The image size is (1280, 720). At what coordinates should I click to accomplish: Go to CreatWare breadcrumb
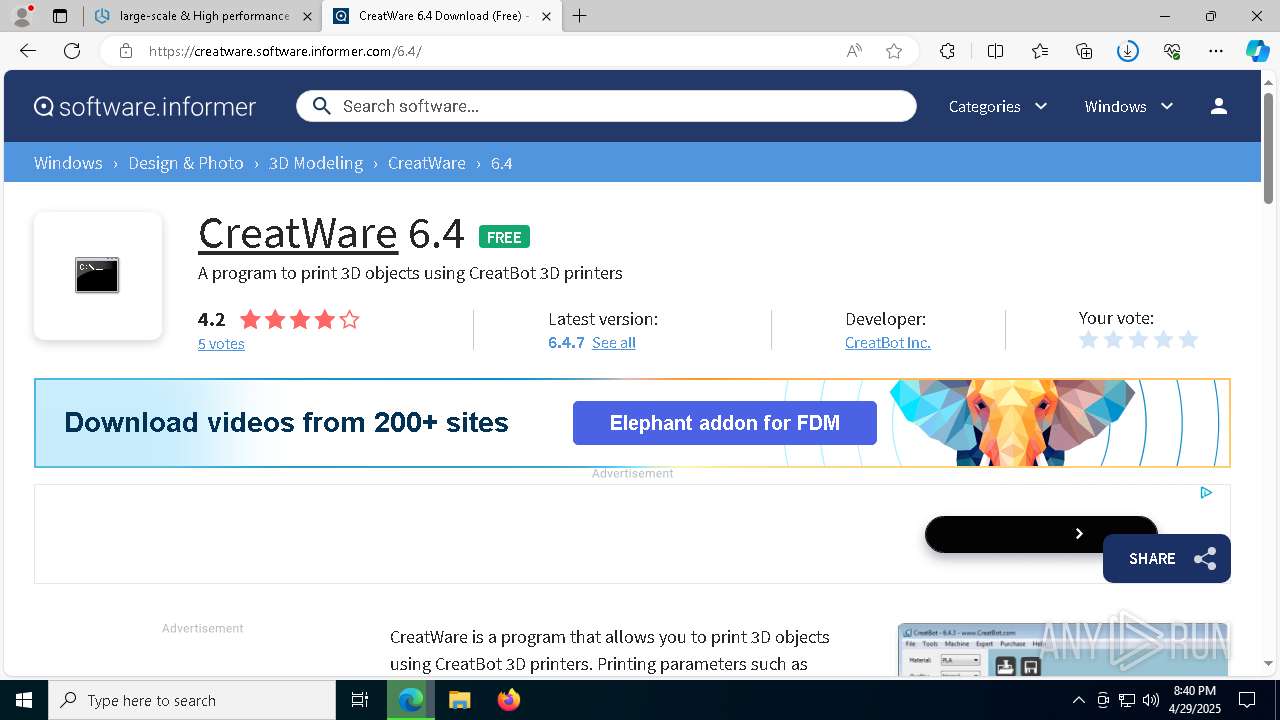coord(427,163)
